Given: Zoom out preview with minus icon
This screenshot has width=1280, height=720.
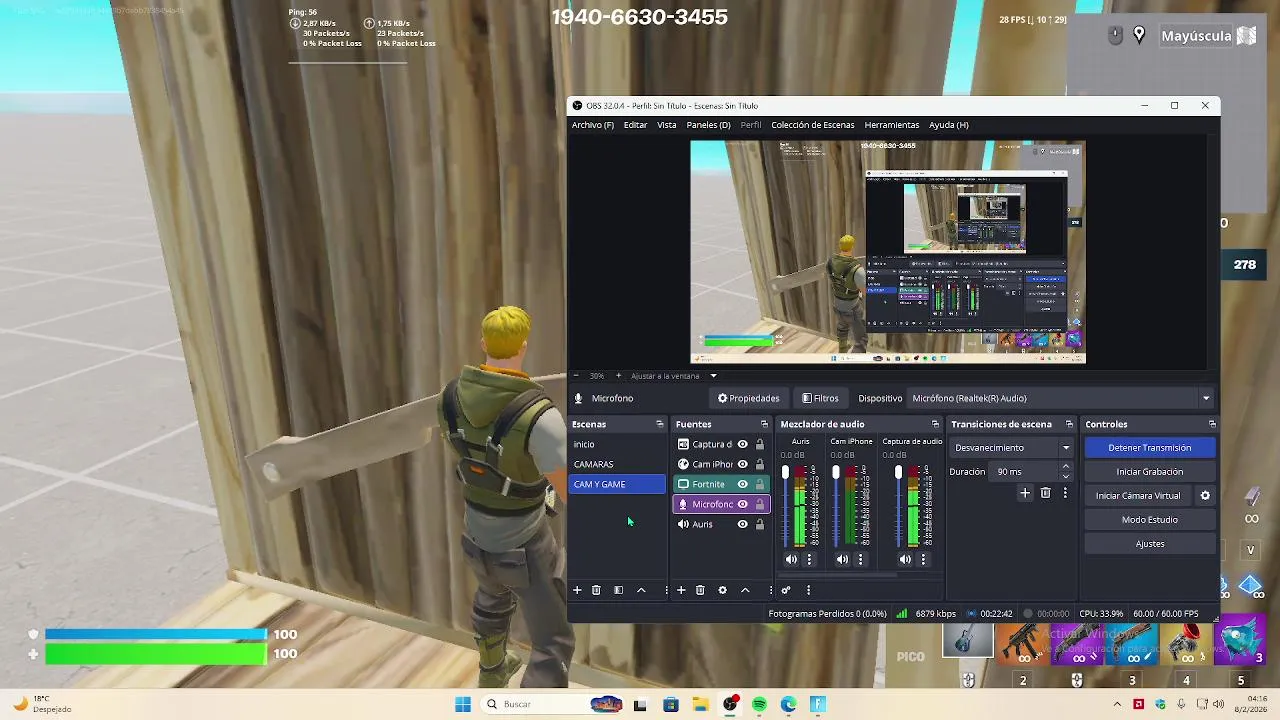Looking at the screenshot, I should pos(577,376).
